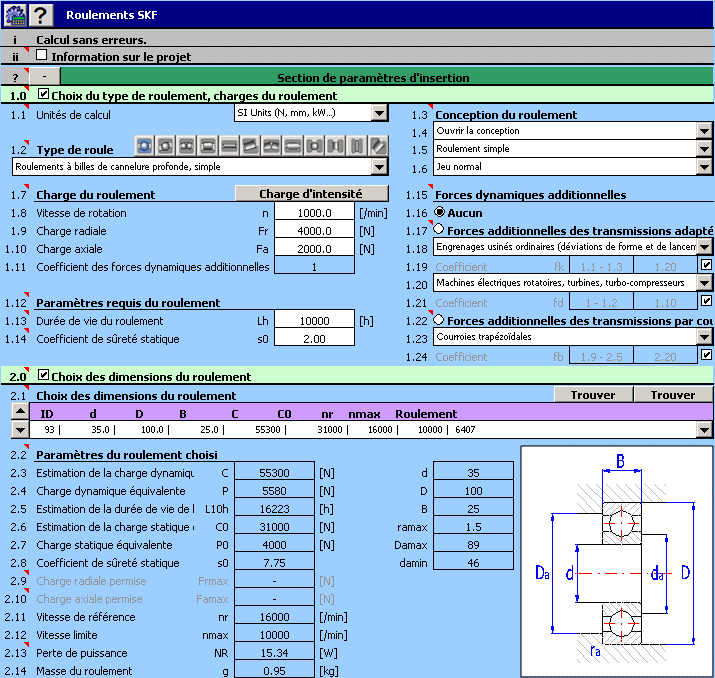Image resolution: width=715 pixels, height=678 pixels.
Task: Click the up arrow of the bearing list spinner
Action: coord(20,411)
